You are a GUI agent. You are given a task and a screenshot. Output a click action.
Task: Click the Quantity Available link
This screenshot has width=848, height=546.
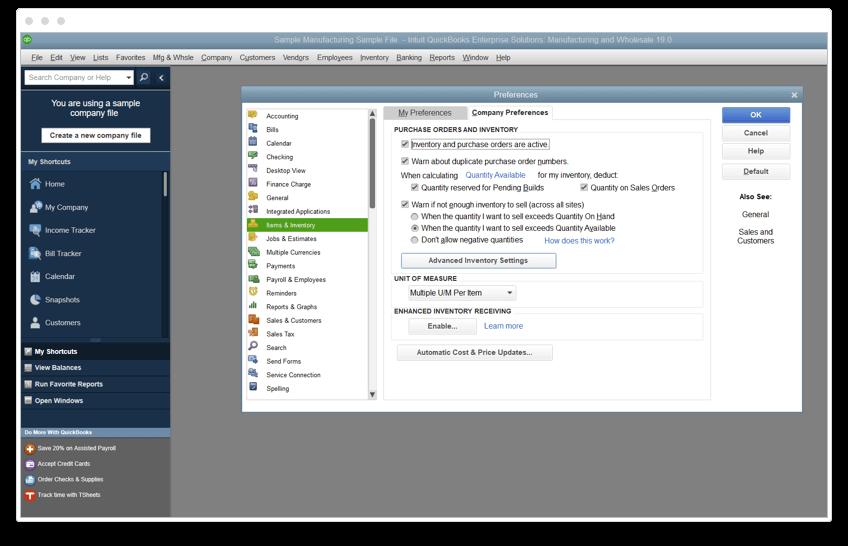[495, 175]
